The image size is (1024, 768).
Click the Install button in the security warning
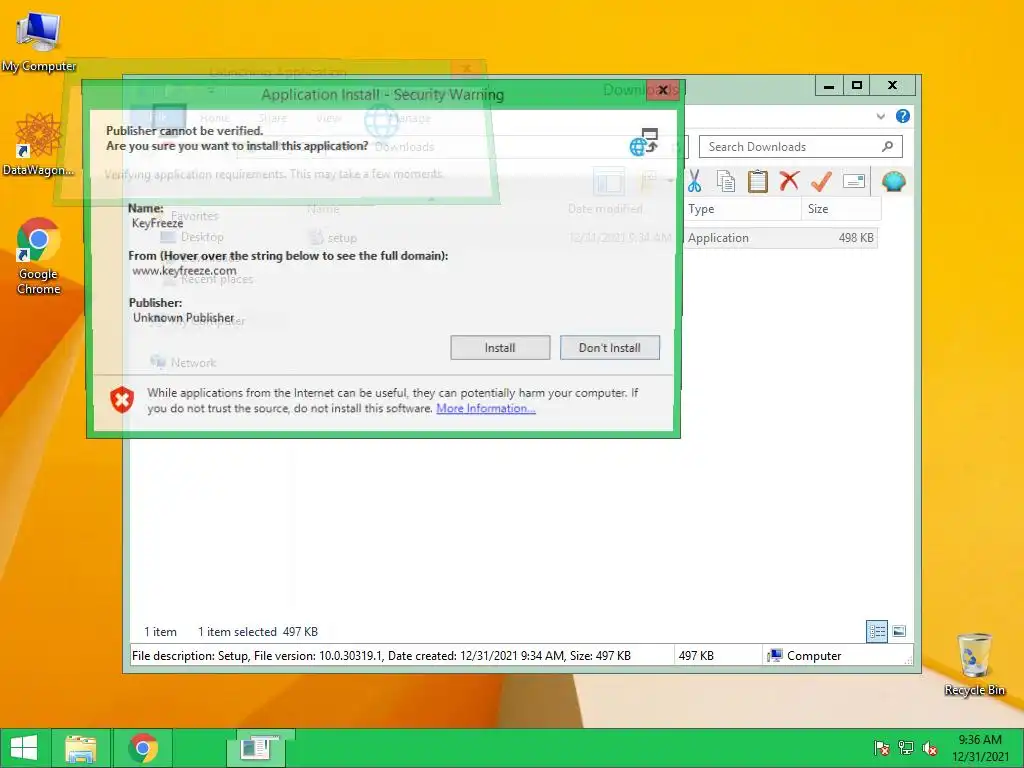click(500, 347)
